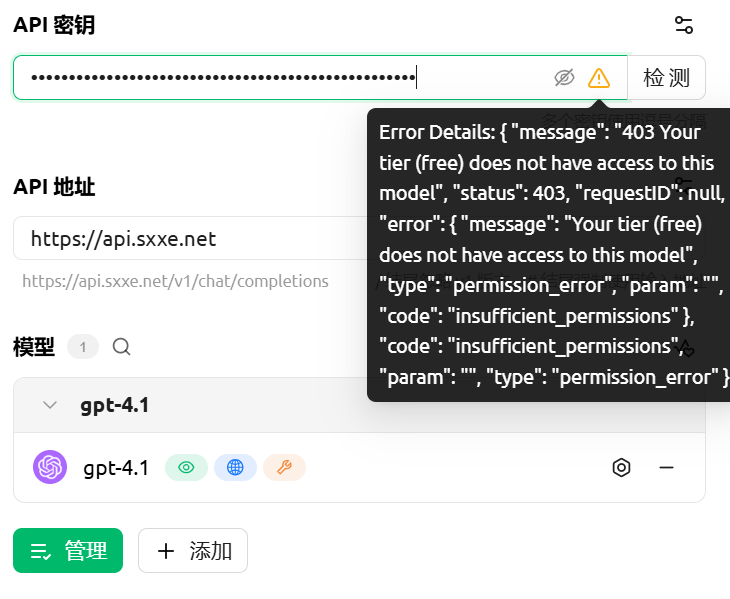Click the model count badge showing 1
Image resolution: width=730 pixels, height=599 pixels.
coord(83,347)
